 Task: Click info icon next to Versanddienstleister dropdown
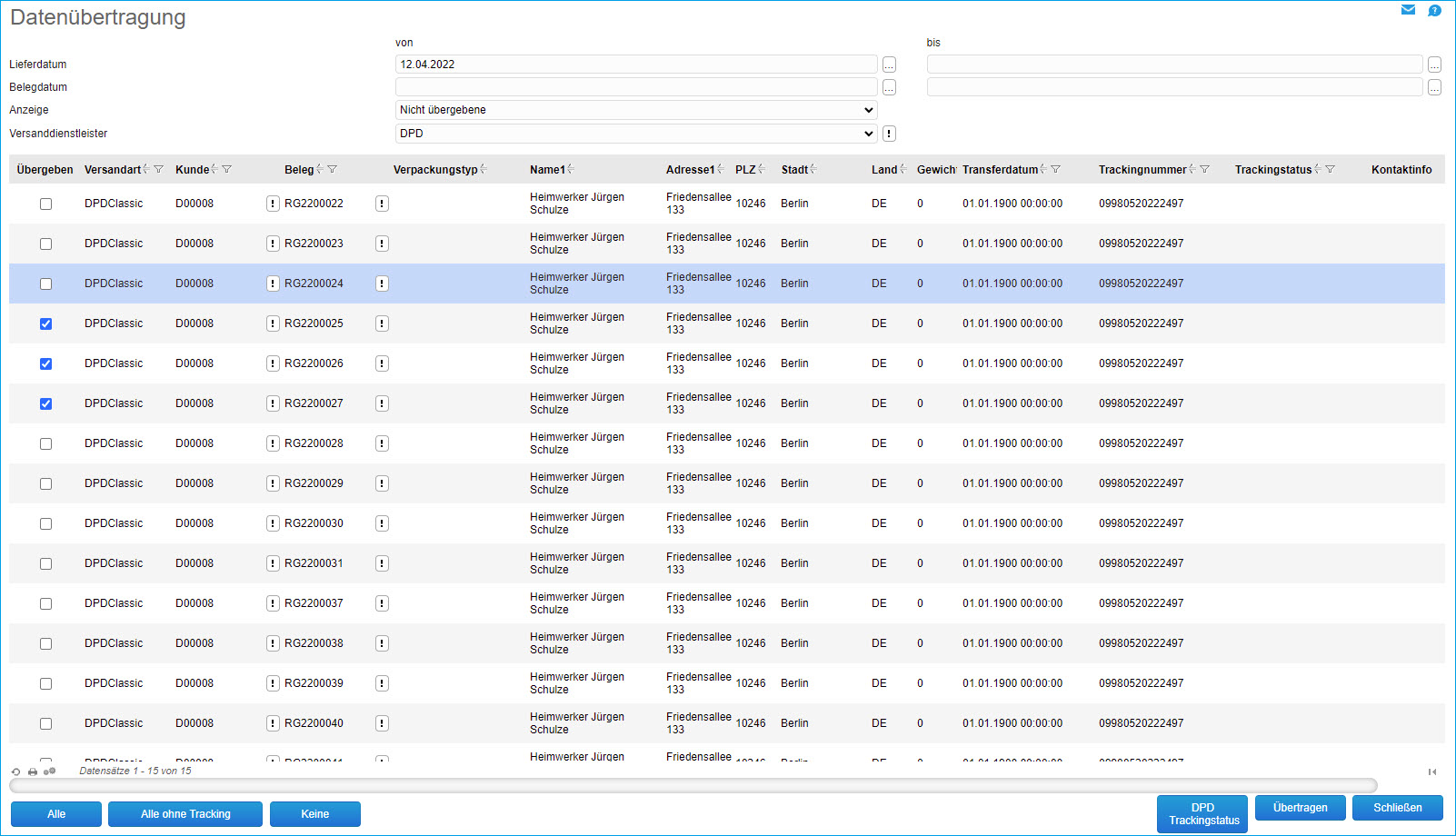click(889, 134)
